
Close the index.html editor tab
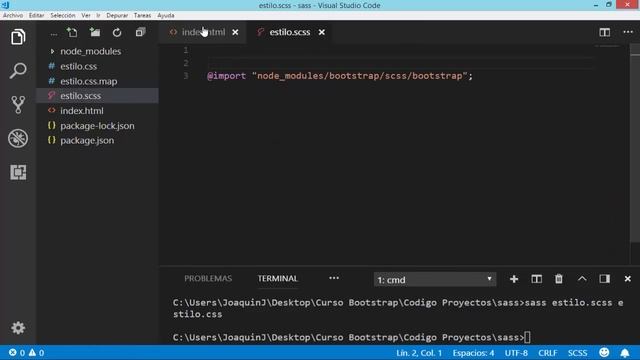point(235,32)
